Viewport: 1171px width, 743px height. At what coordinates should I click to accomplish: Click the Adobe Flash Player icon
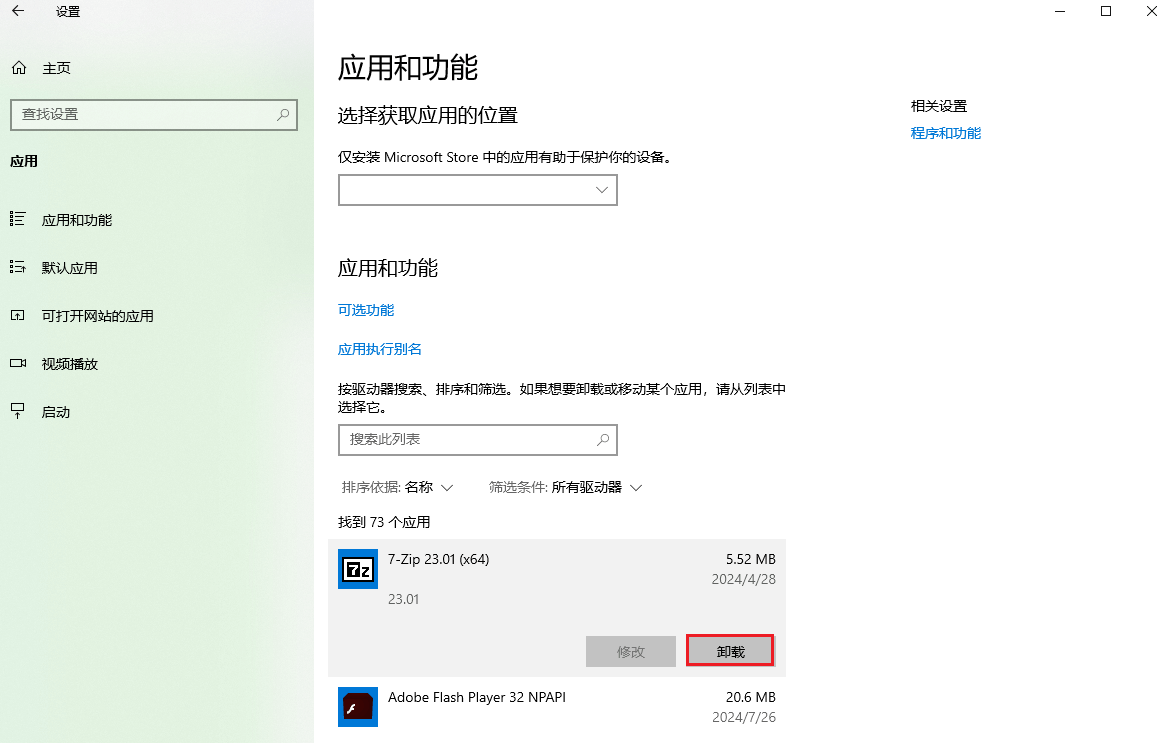[x=357, y=707]
